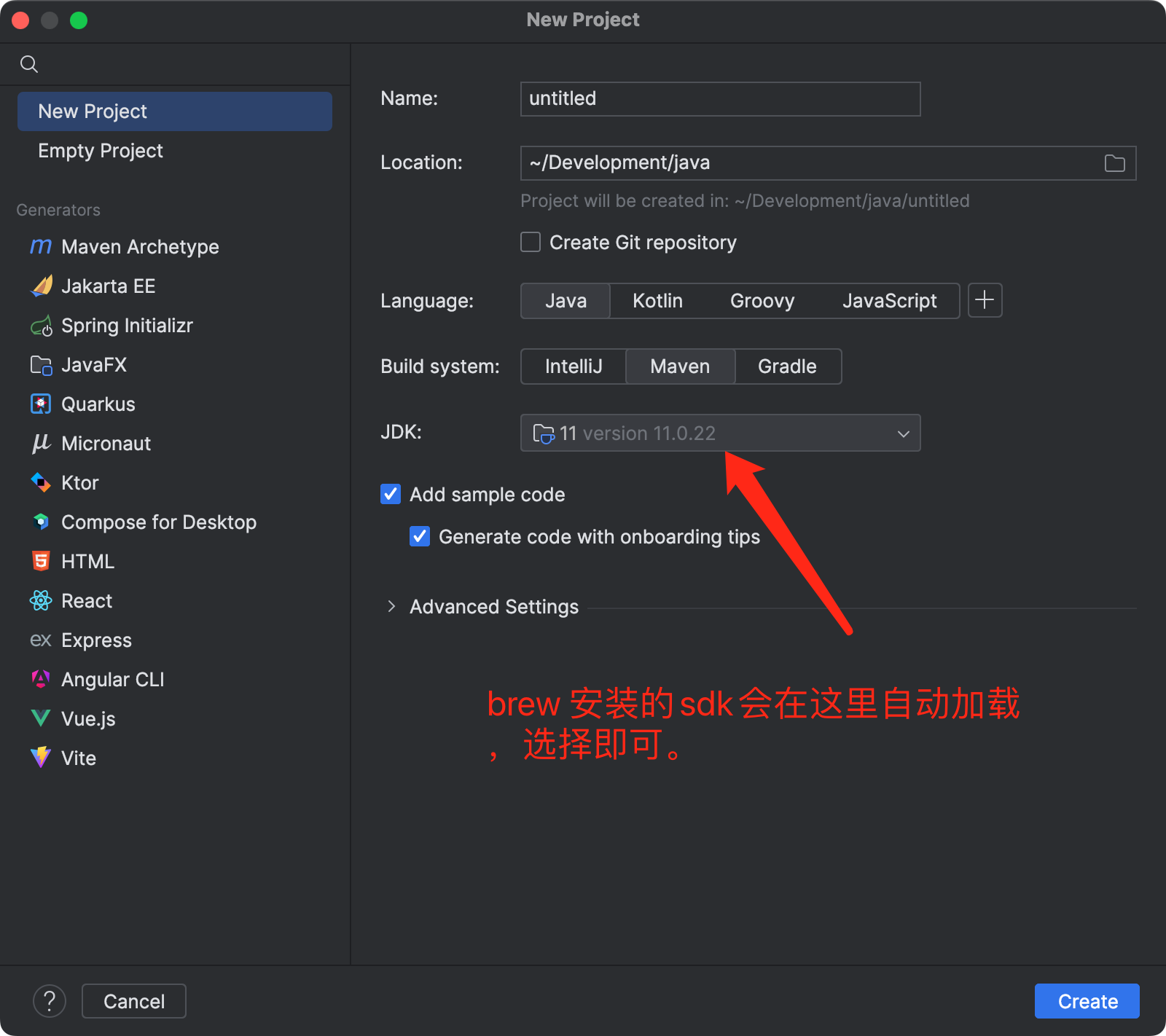Select the Ktor generator icon
1166x1036 pixels.
click(41, 483)
